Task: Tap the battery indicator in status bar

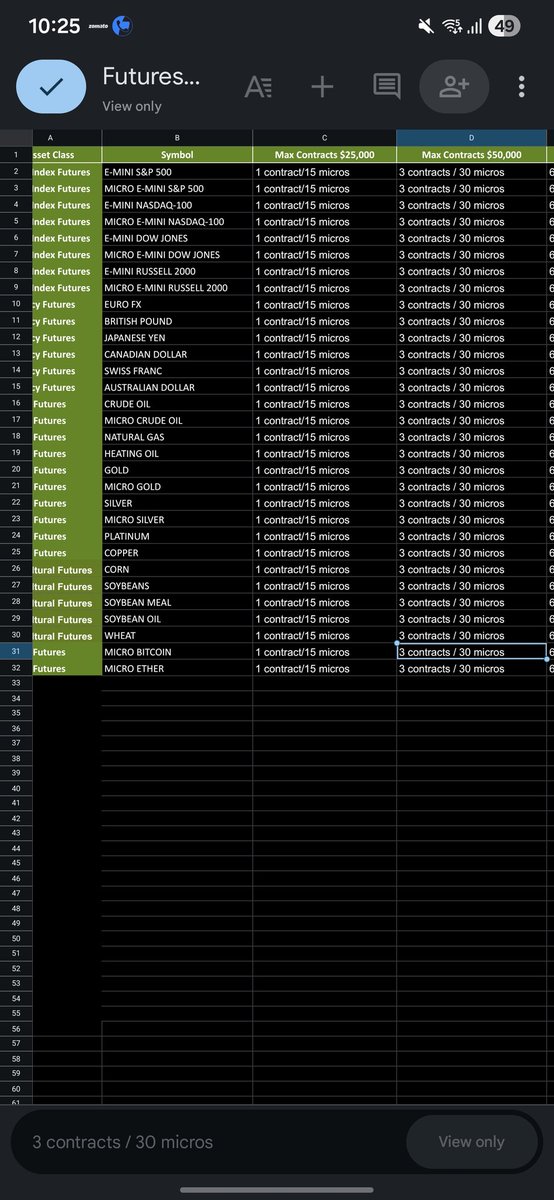Action: click(504, 26)
